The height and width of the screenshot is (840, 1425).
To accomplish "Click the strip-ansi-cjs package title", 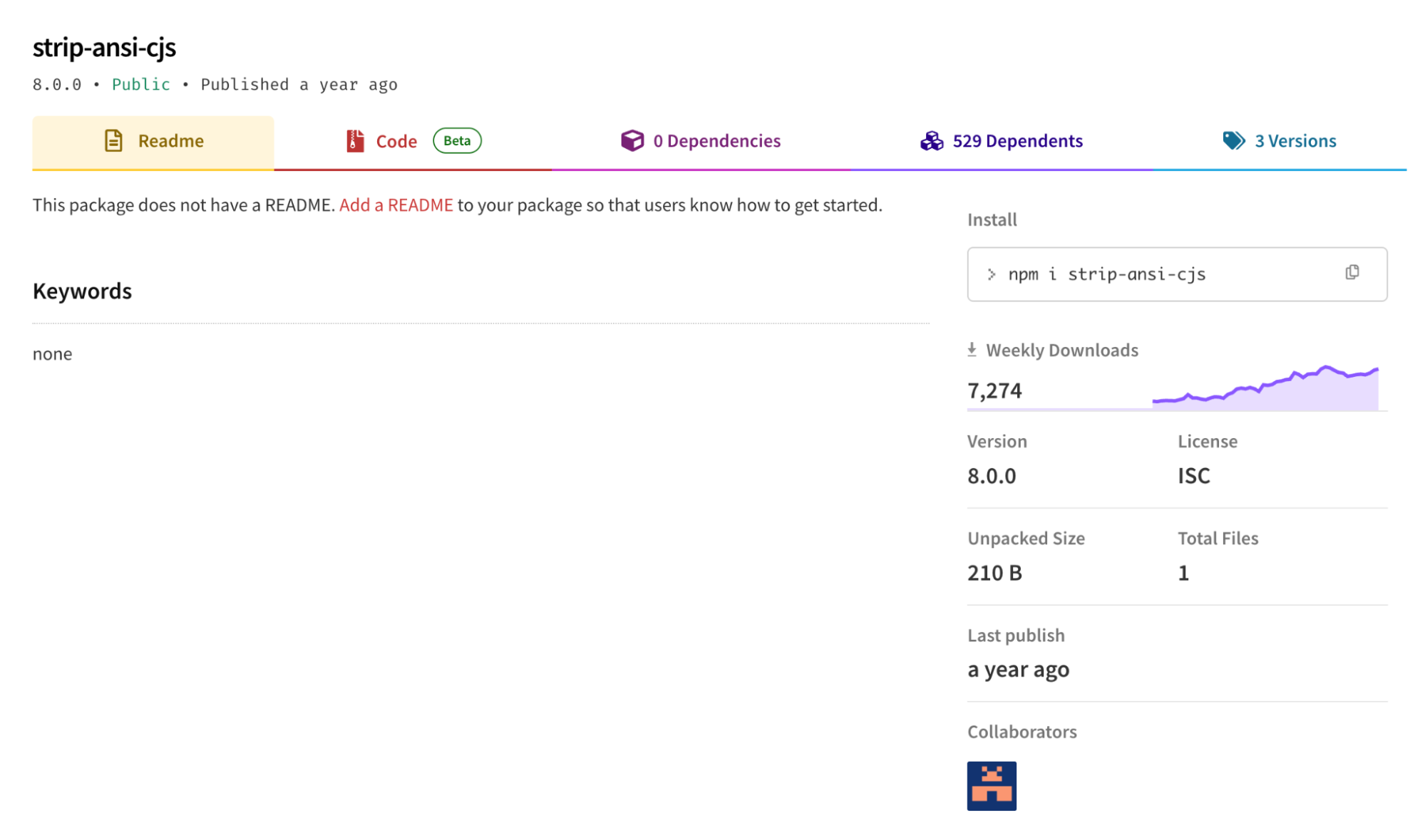I will click(x=104, y=47).
